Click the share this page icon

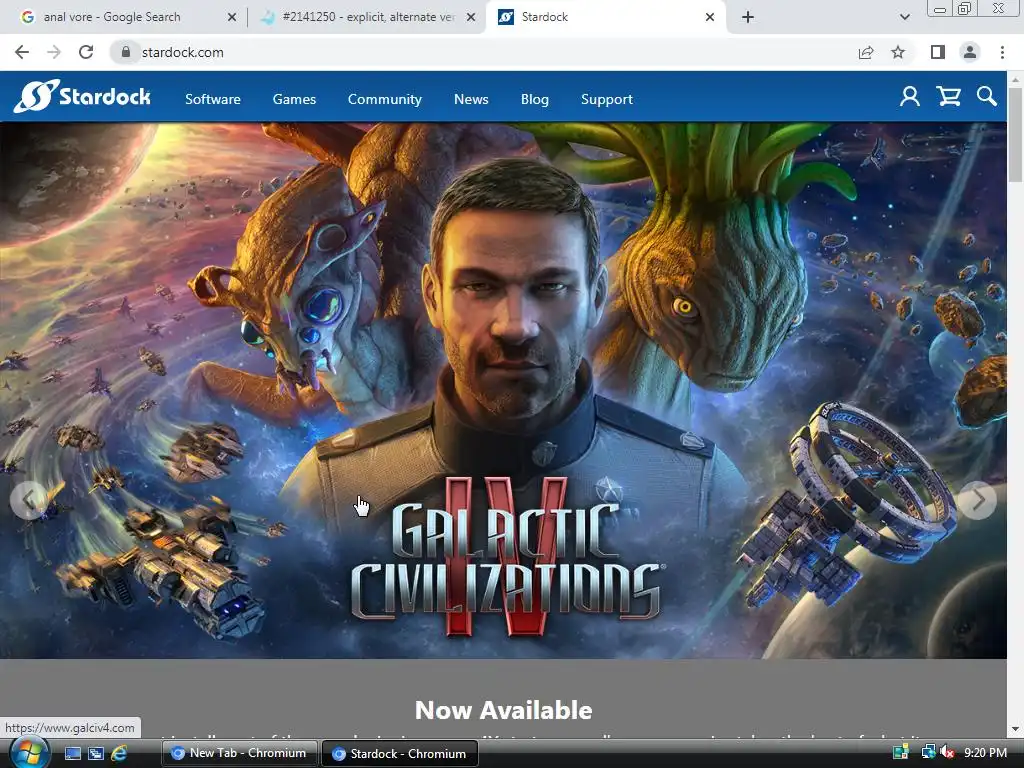(866, 52)
